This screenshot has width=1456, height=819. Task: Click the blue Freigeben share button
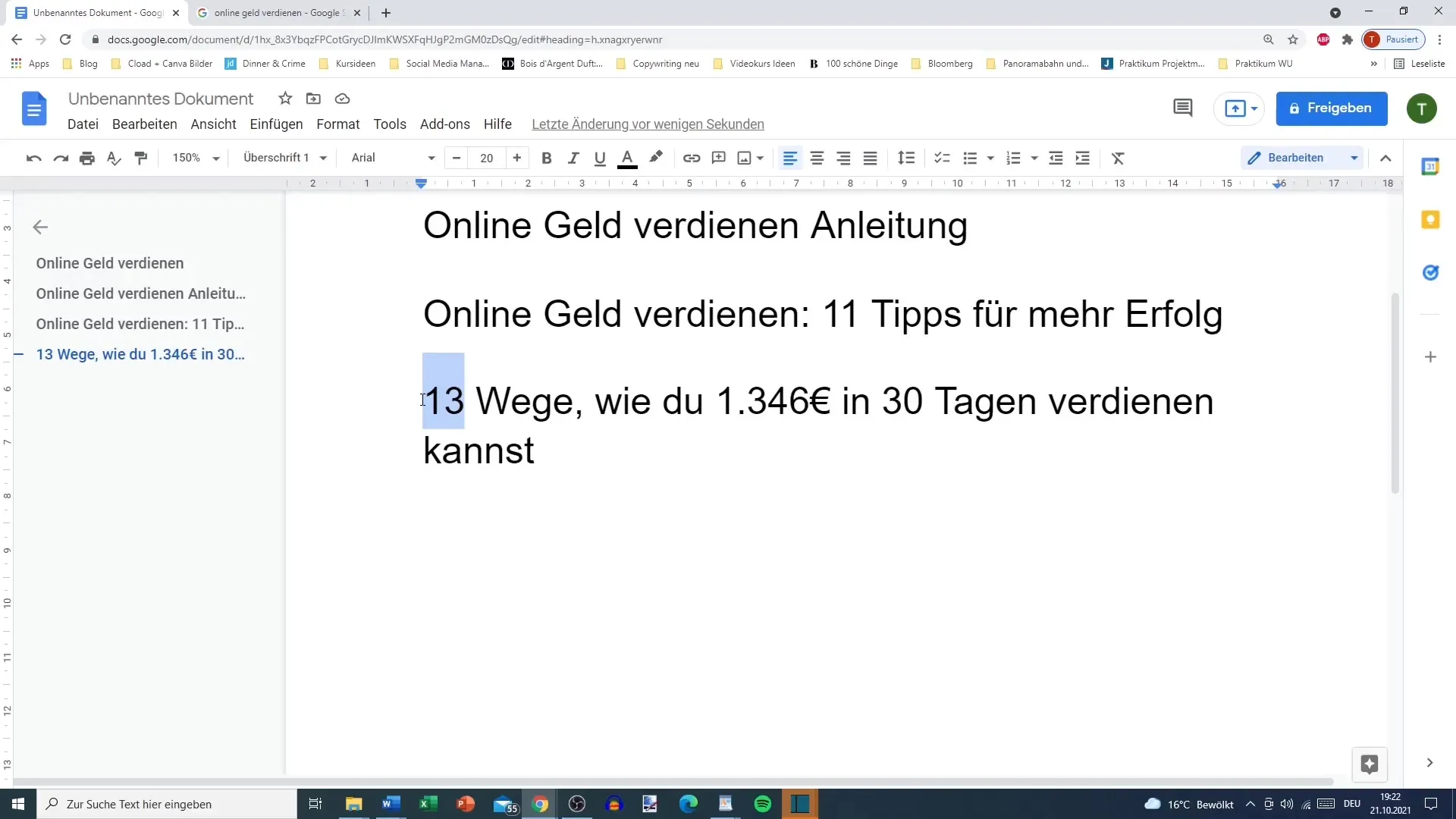tap(1332, 108)
